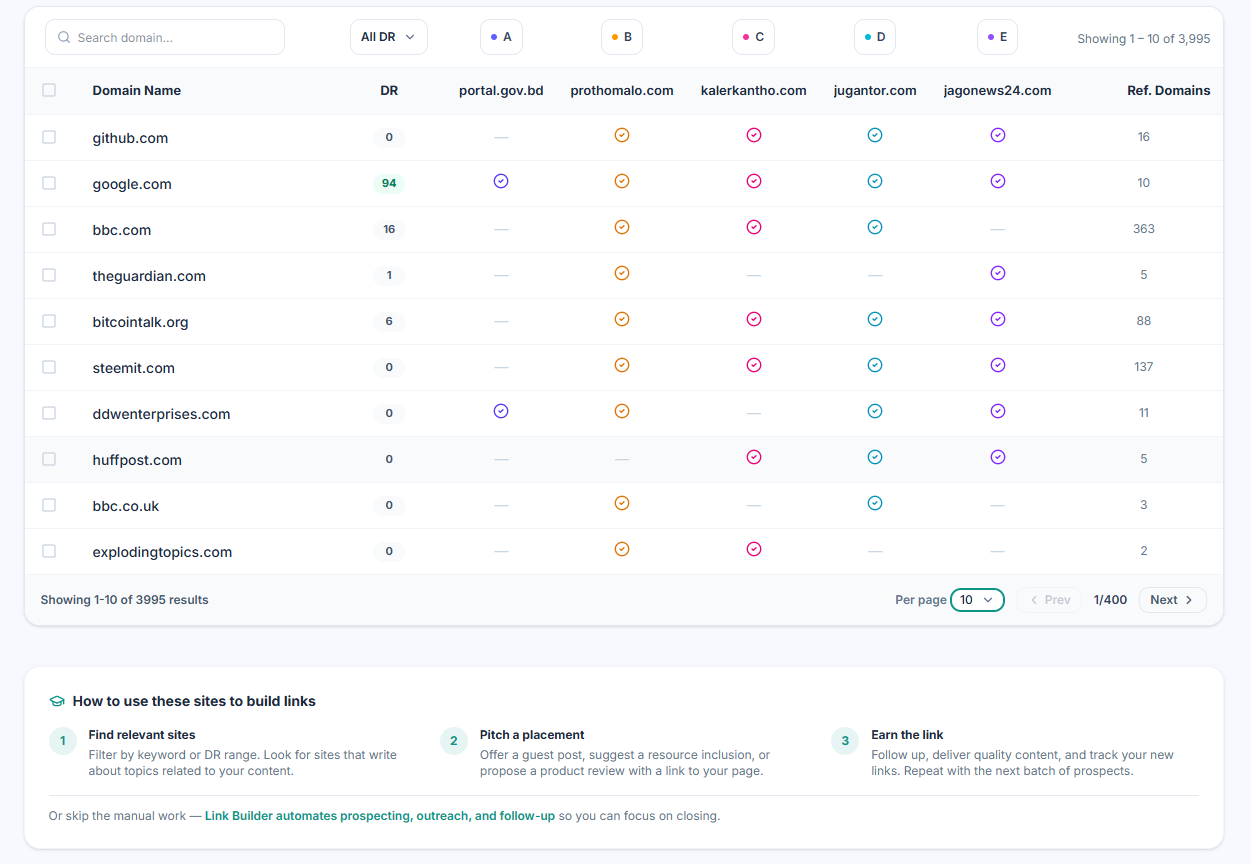The image size is (1251, 864).
Task: Check the steemit.com row checkbox
Action: [49, 367]
